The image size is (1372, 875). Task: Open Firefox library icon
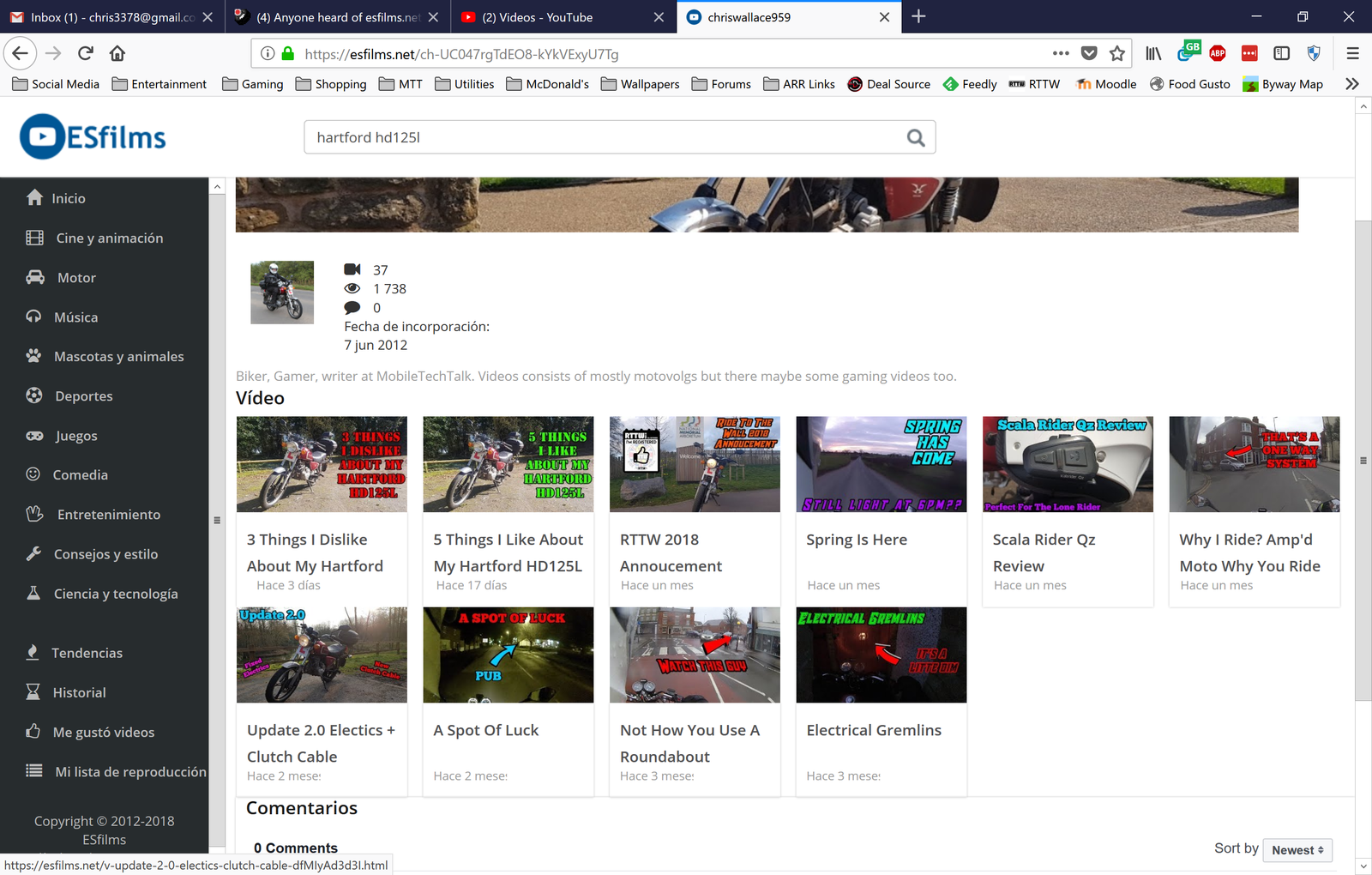point(1153,53)
